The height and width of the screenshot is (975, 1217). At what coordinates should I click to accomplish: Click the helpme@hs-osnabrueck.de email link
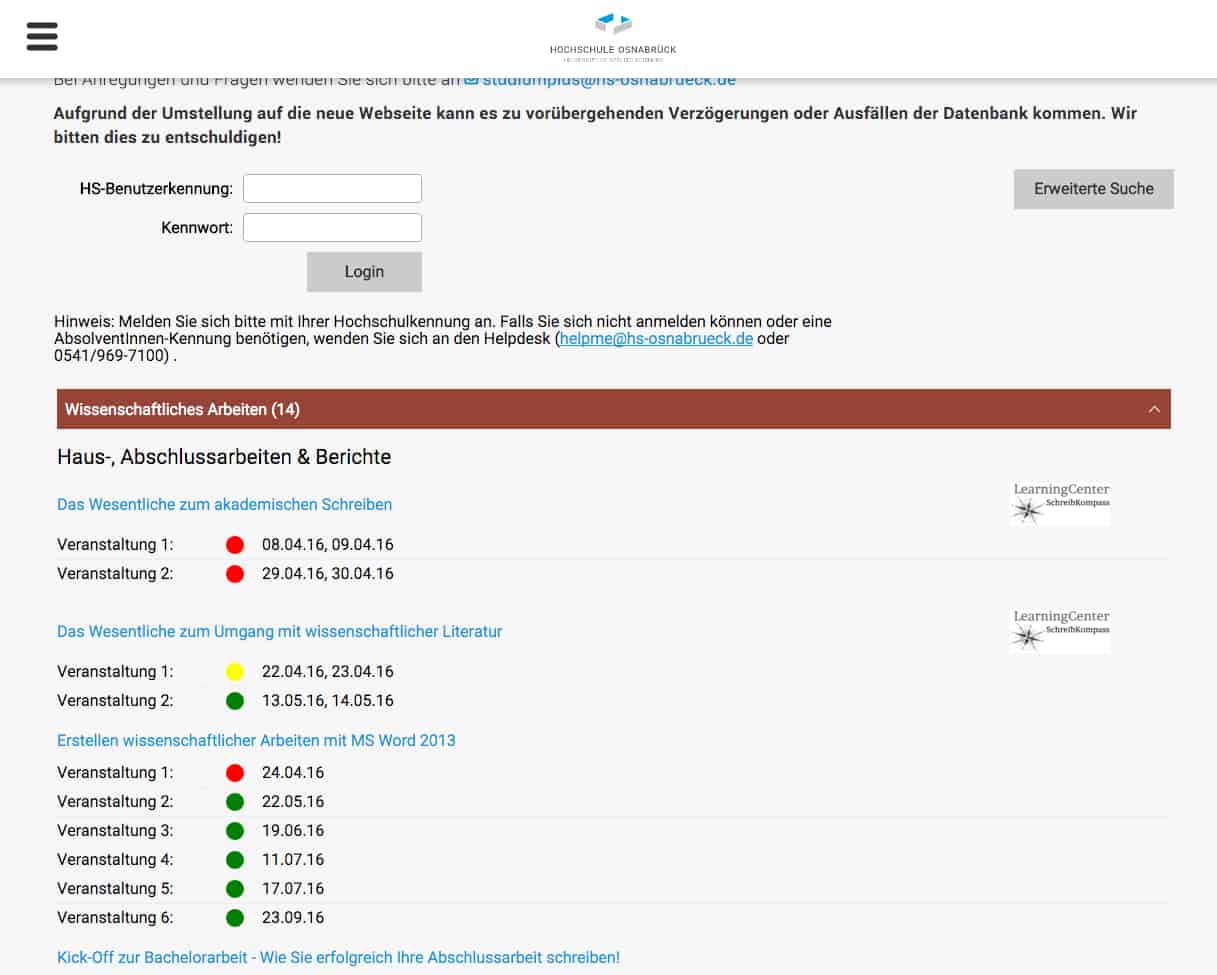(x=656, y=339)
